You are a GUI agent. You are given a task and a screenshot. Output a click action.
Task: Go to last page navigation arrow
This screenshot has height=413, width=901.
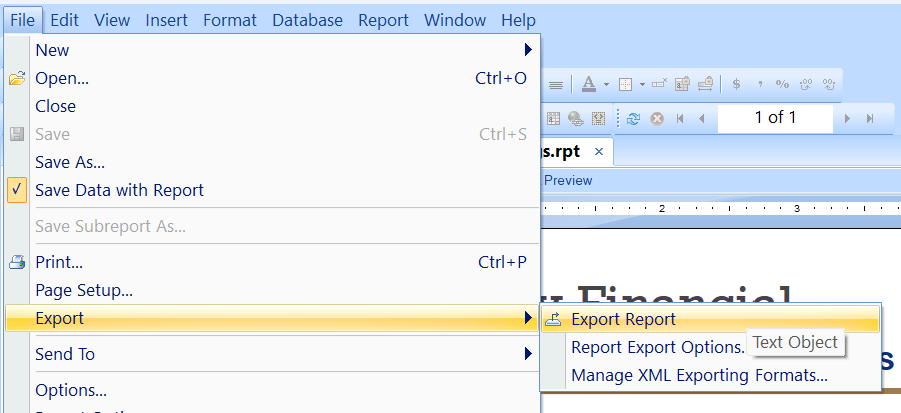click(869, 118)
